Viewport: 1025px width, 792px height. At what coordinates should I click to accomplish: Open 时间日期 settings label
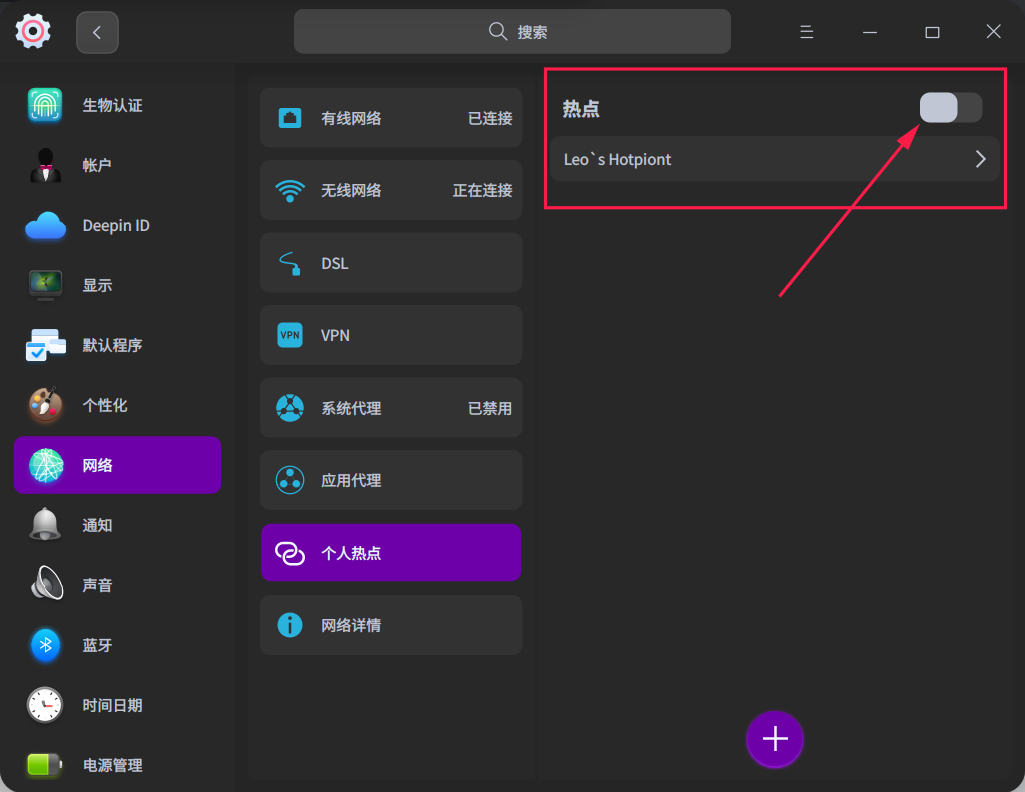click(x=112, y=705)
